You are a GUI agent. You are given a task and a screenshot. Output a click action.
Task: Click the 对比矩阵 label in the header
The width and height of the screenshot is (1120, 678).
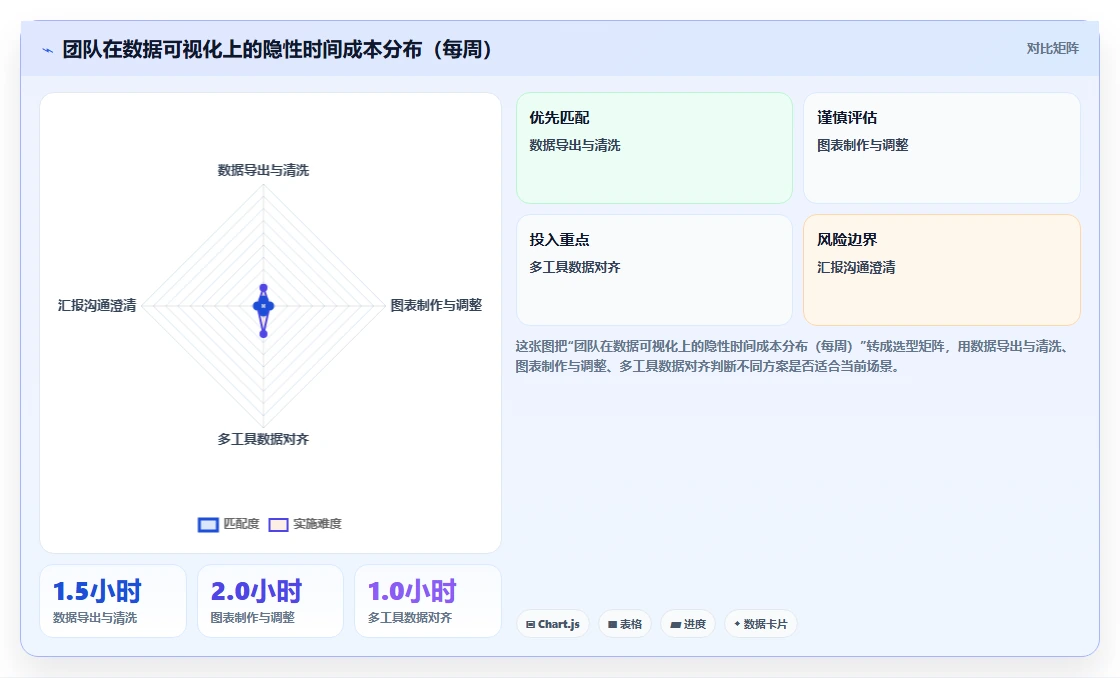[x=1052, y=49]
